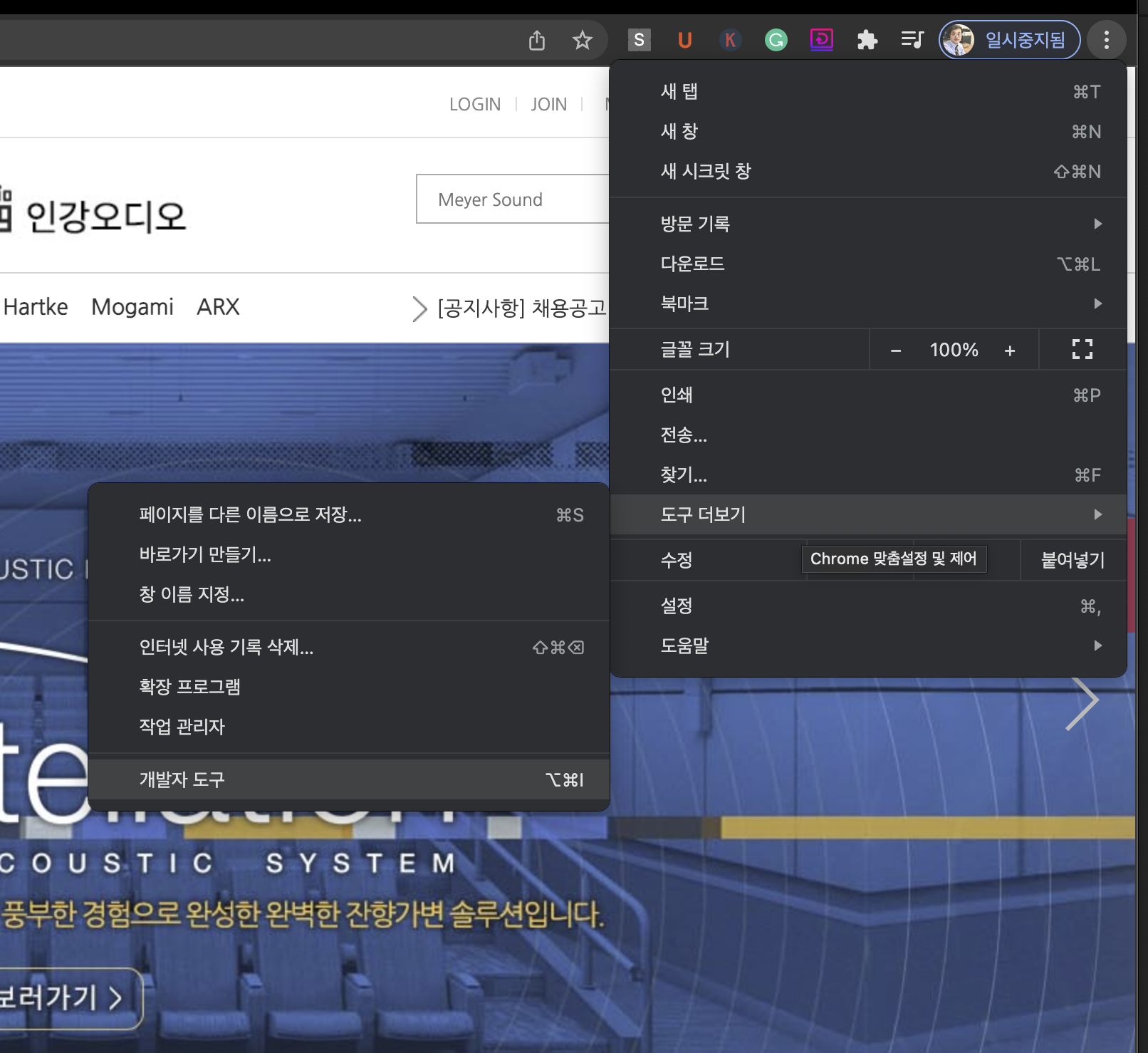
Task: Open the Extensions puzzle piece menu
Action: (x=867, y=40)
